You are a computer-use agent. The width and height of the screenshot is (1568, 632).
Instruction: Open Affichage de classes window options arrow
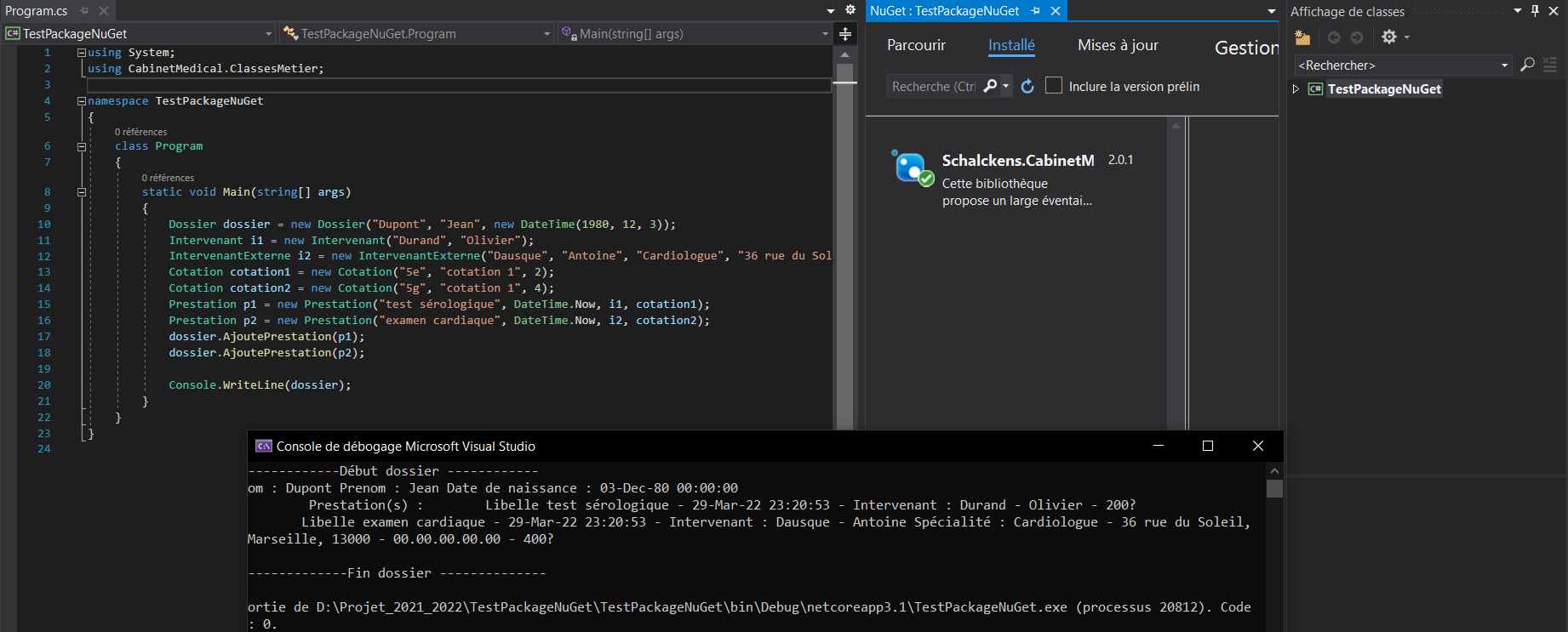(1517, 11)
